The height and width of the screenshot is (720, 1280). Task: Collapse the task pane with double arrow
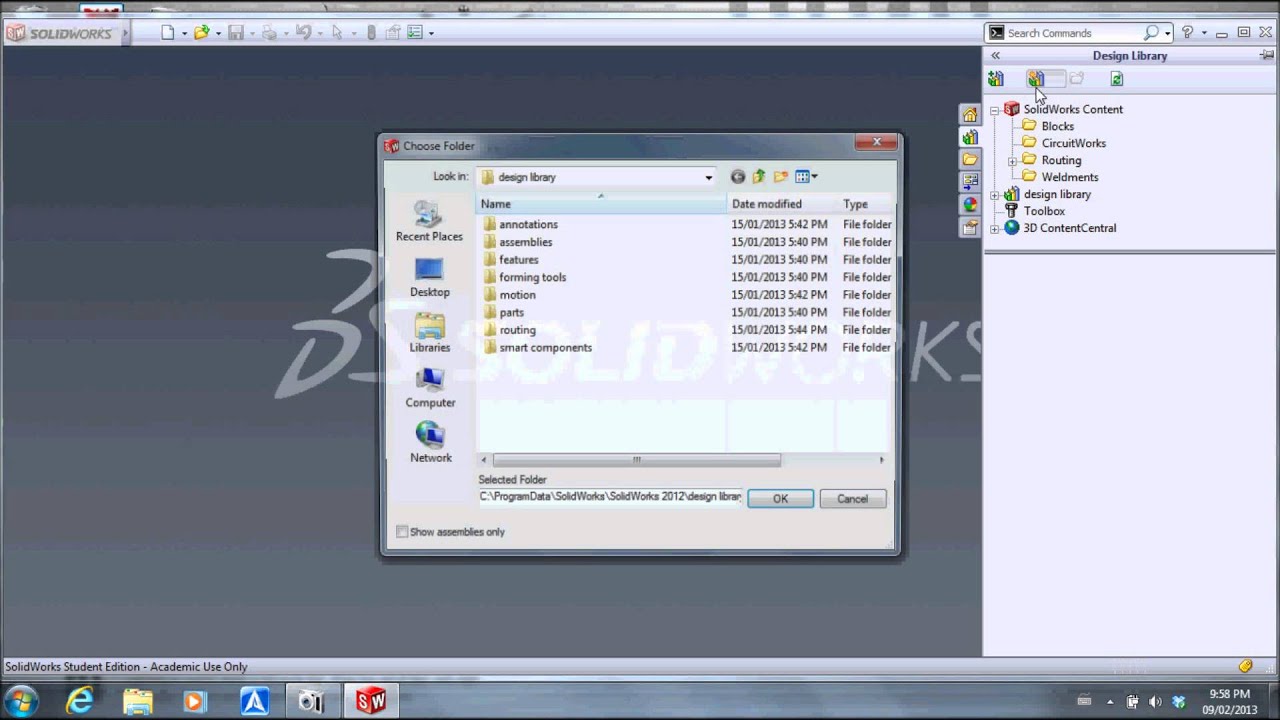(995, 56)
